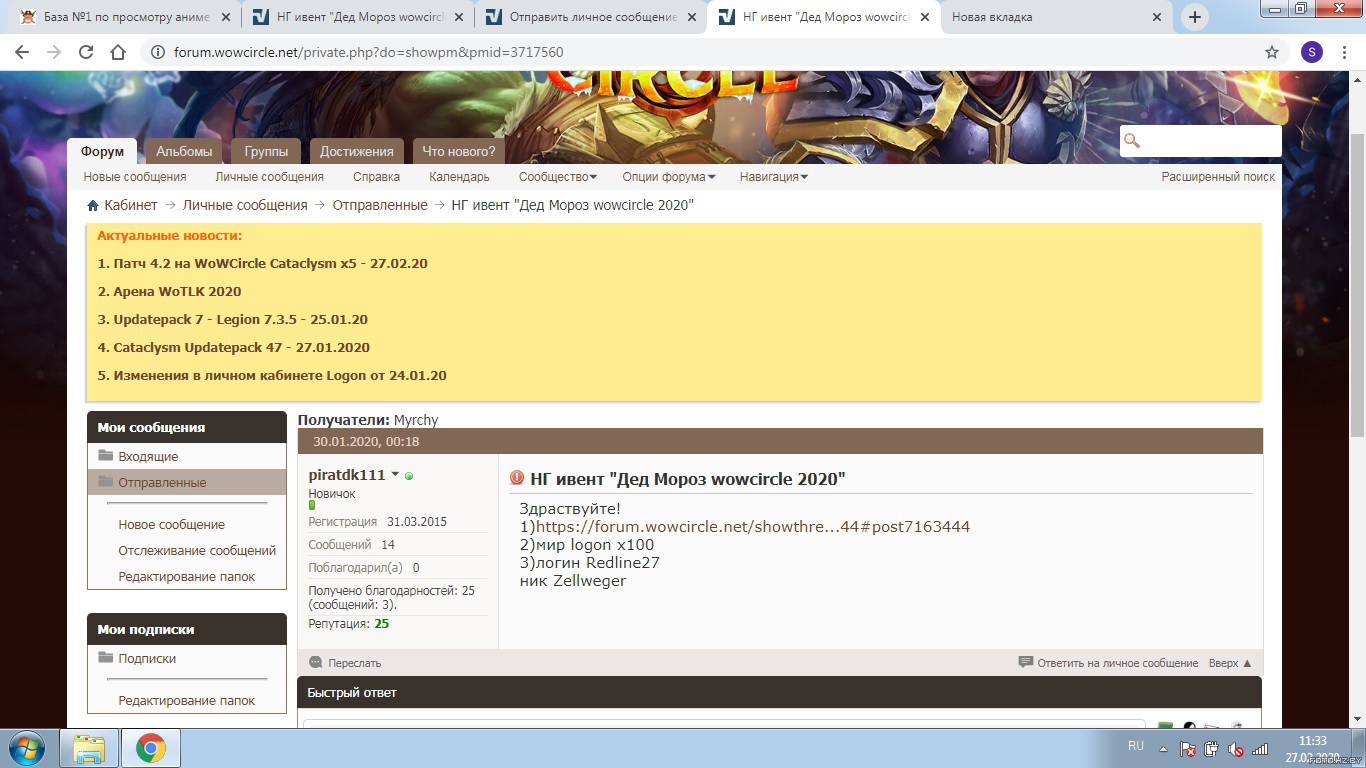This screenshot has width=1366, height=768.
Task: Open the 'Что нового?' tab
Action: click(x=459, y=151)
